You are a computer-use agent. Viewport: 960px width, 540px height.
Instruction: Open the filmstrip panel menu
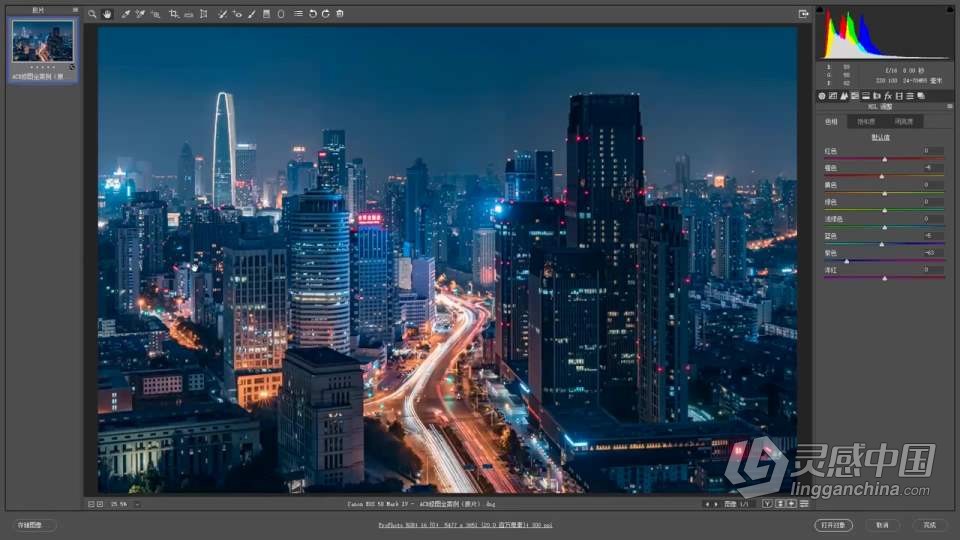point(75,10)
